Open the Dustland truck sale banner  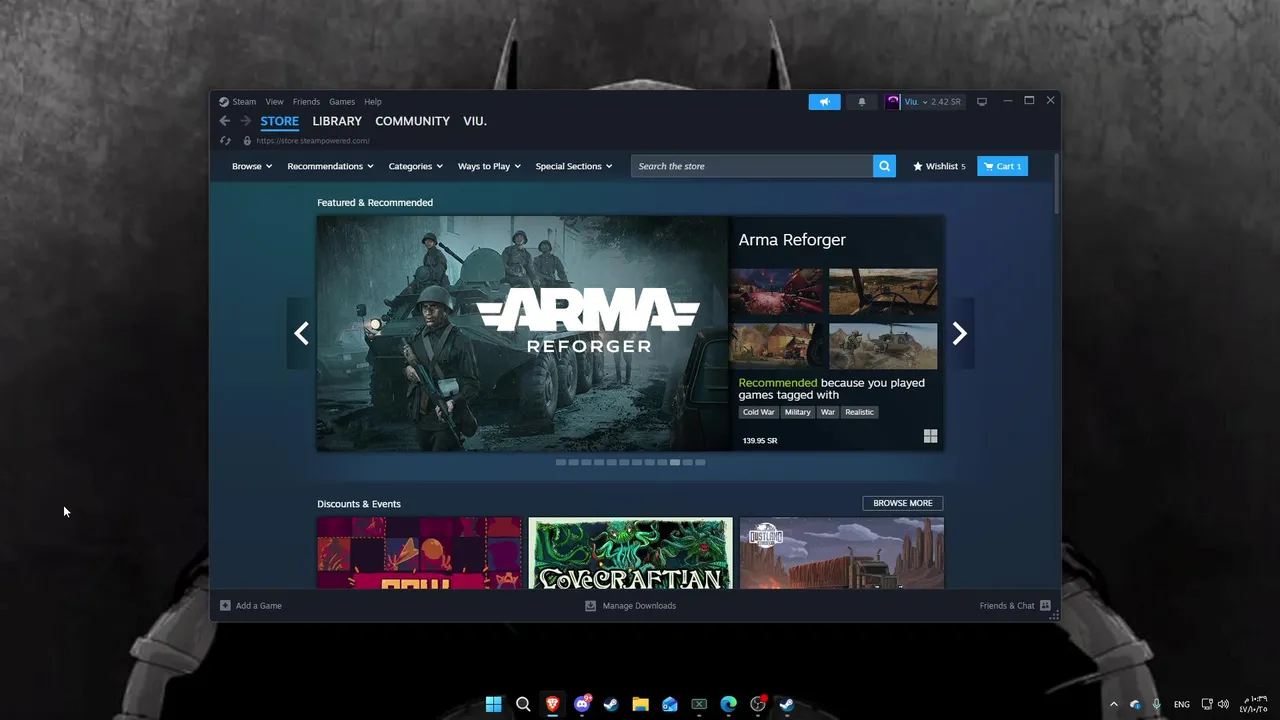pyautogui.click(x=841, y=553)
